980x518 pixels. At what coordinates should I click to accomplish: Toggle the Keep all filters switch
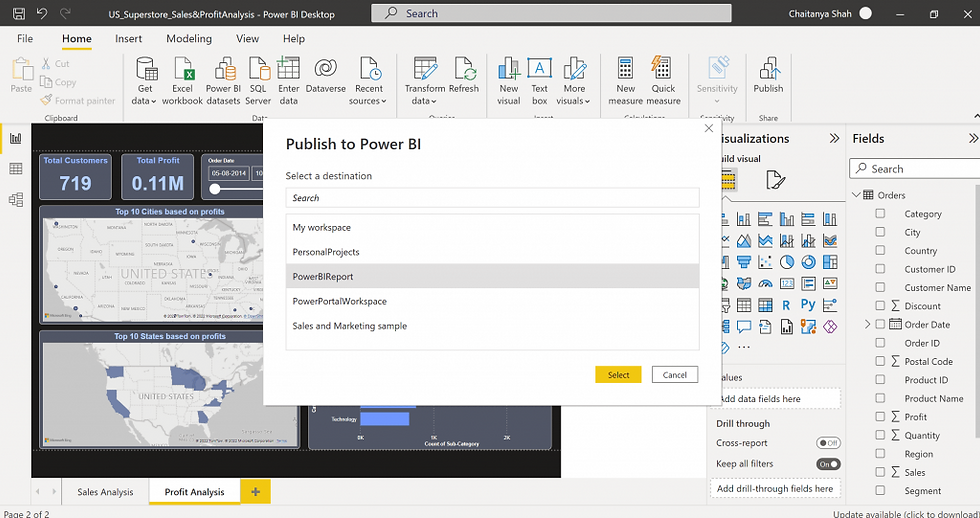[x=828, y=464]
